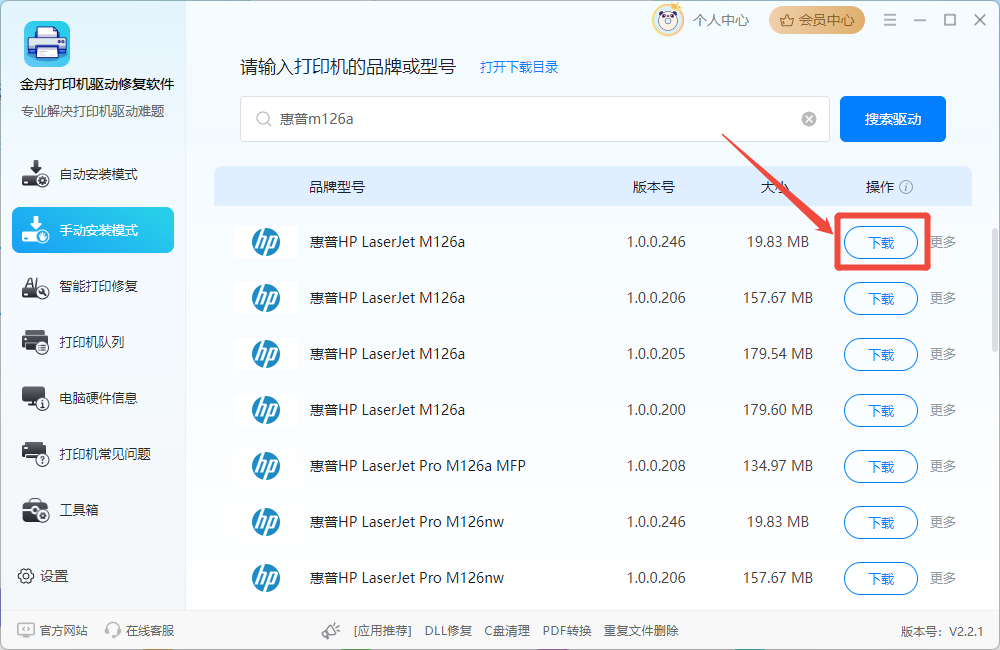Click the 版本号 column header

pyautogui.click(x=654, y=187)
